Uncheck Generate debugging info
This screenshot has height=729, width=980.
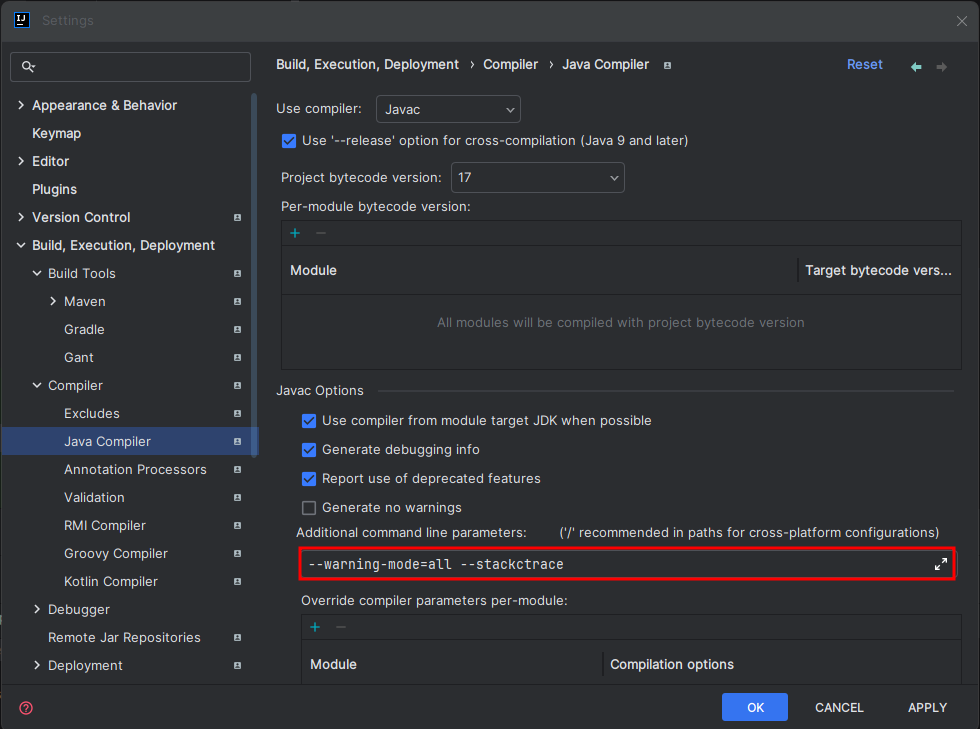click(x=309, y=450)
